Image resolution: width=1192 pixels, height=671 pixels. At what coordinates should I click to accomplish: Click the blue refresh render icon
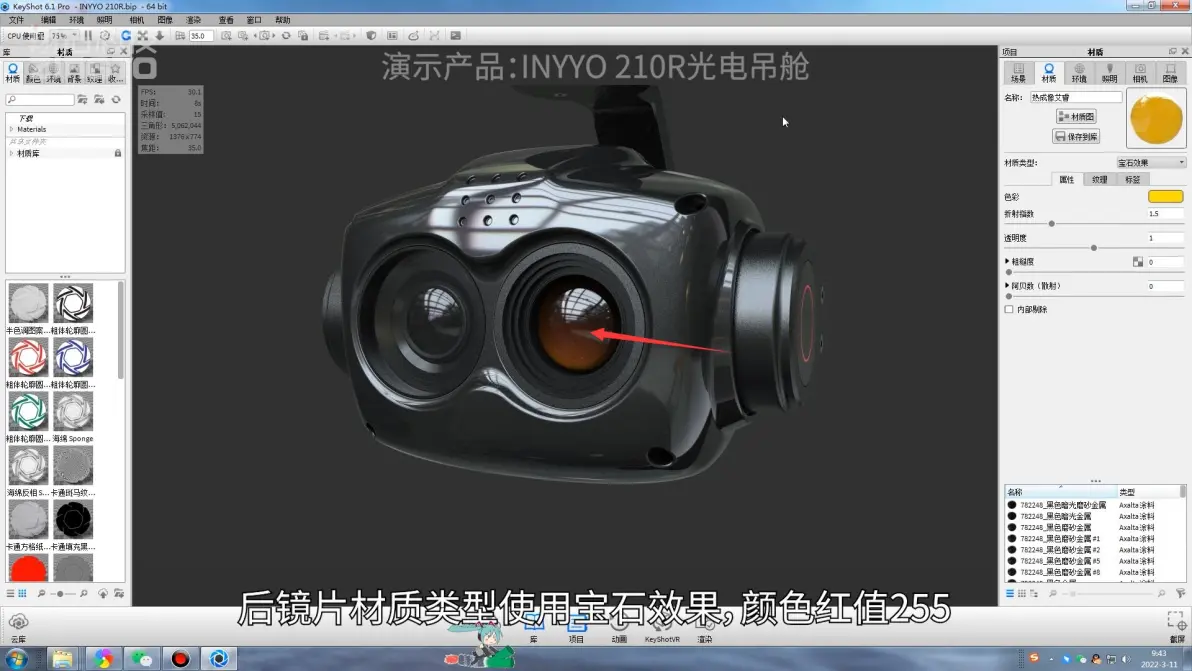pyautogui.click(x=126, y=36)
